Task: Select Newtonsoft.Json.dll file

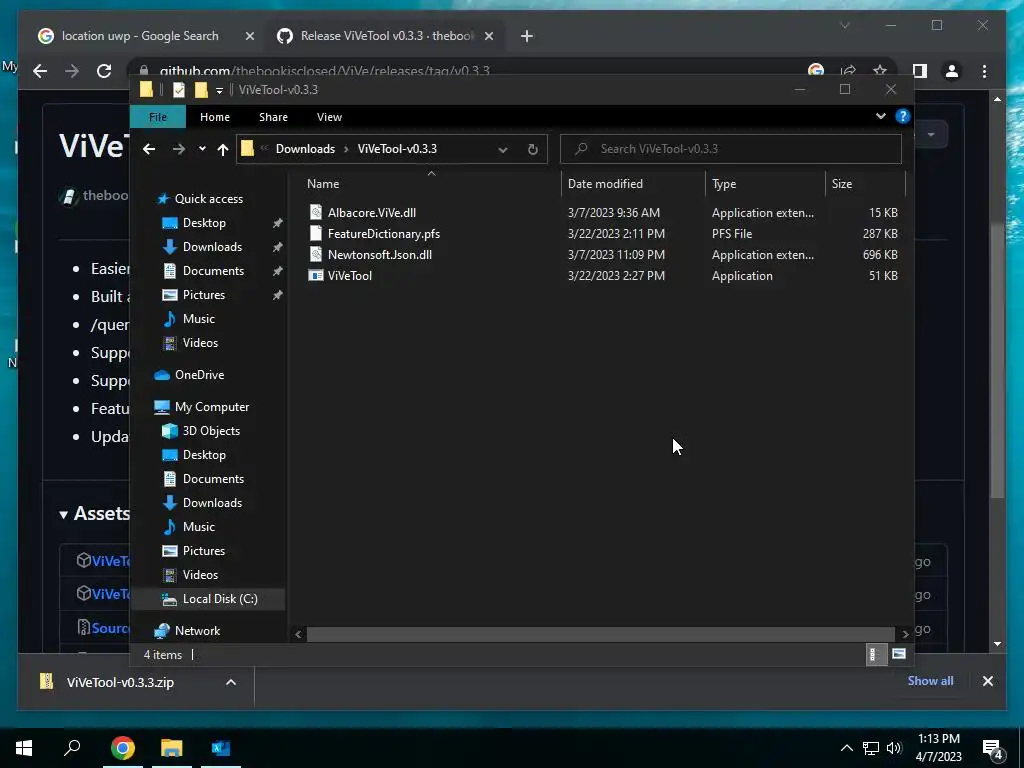Action: [x=379, y=255]
